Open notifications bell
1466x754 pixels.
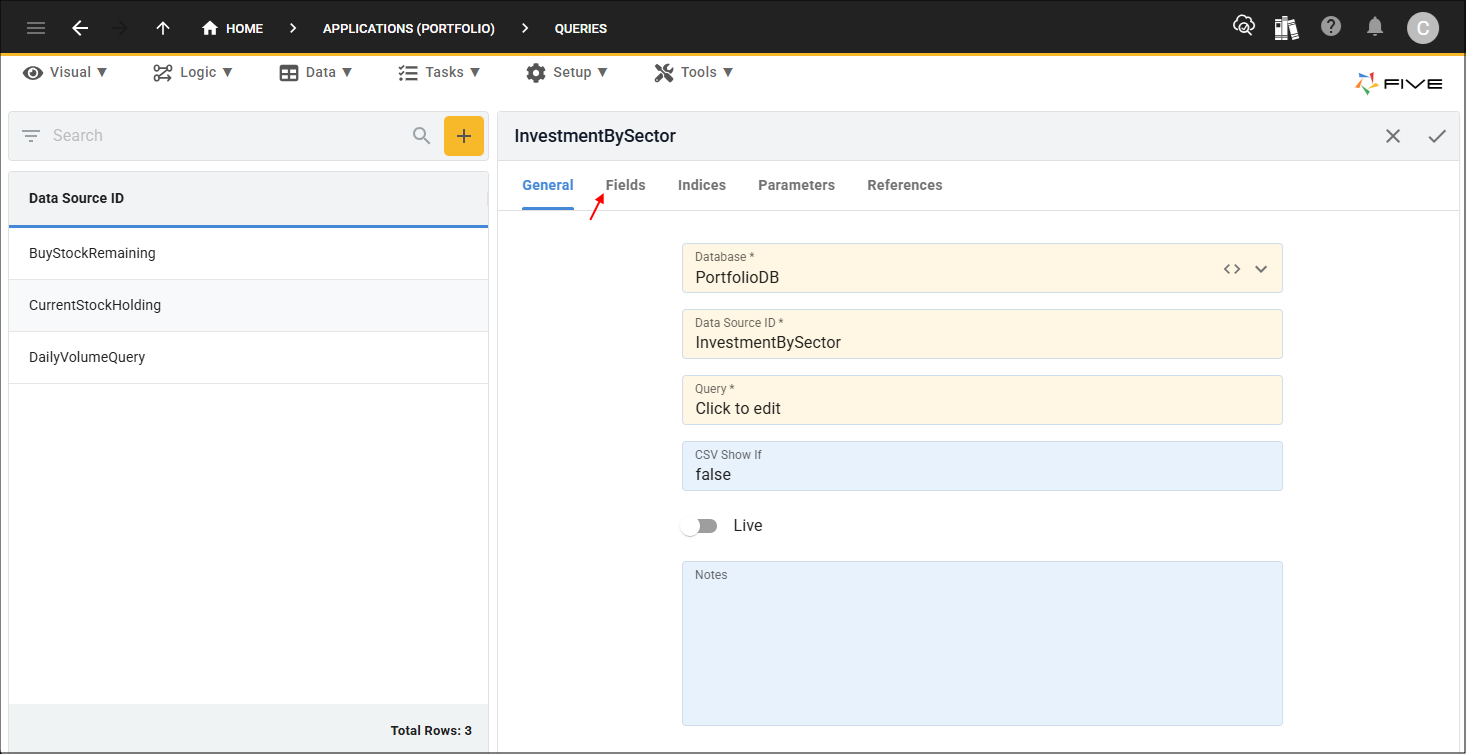[x=1375, y=27]
